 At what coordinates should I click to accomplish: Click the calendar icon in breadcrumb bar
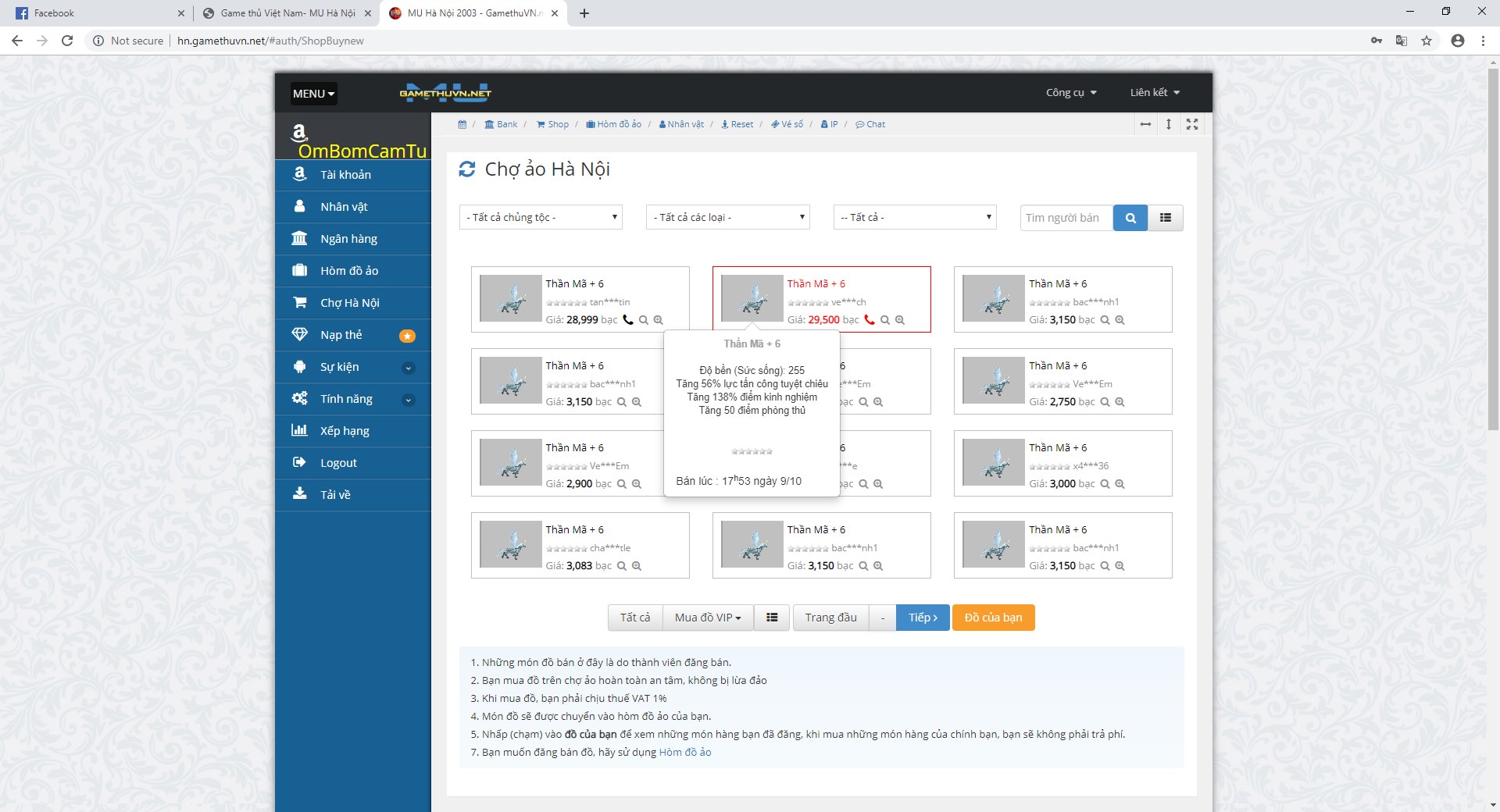click(462, 124)
